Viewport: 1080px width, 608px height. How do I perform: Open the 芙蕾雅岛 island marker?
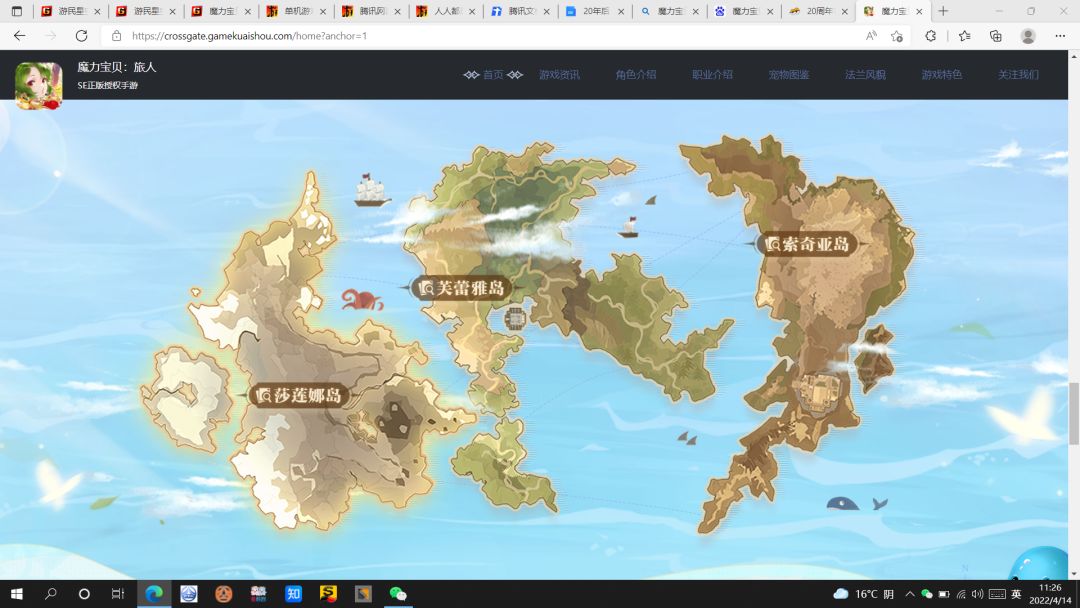[x=462, y=288]
